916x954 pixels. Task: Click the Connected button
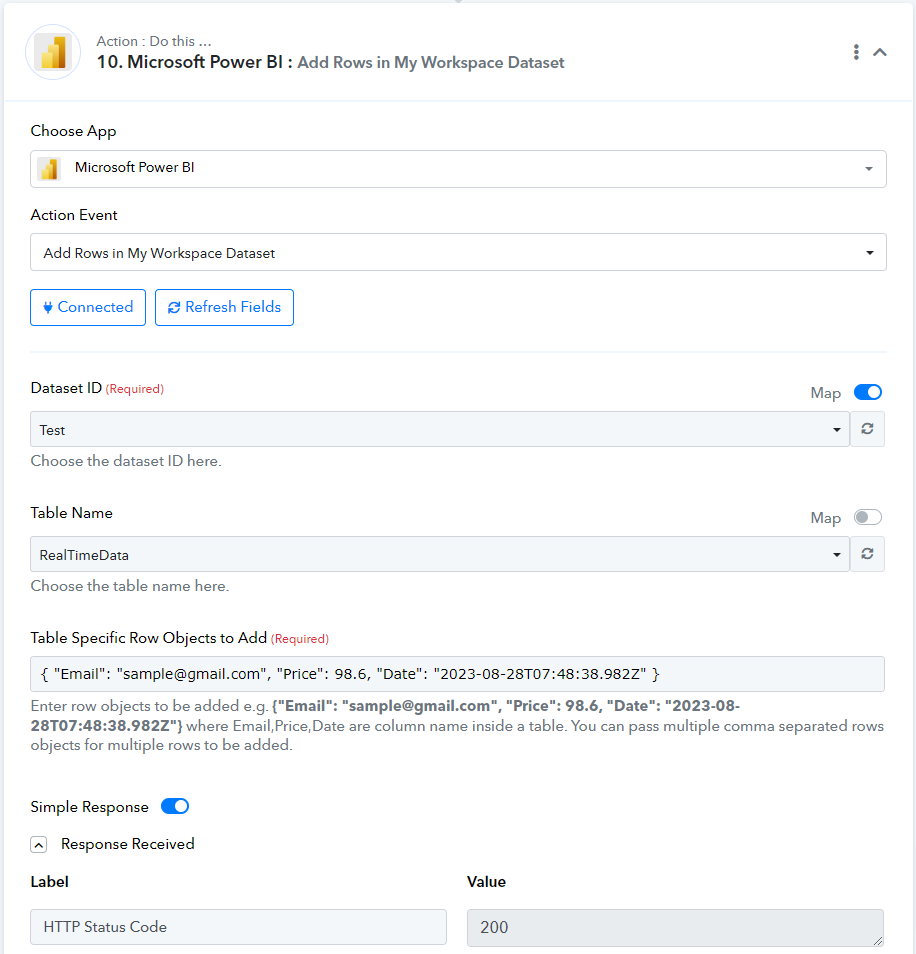click(88, 307)
